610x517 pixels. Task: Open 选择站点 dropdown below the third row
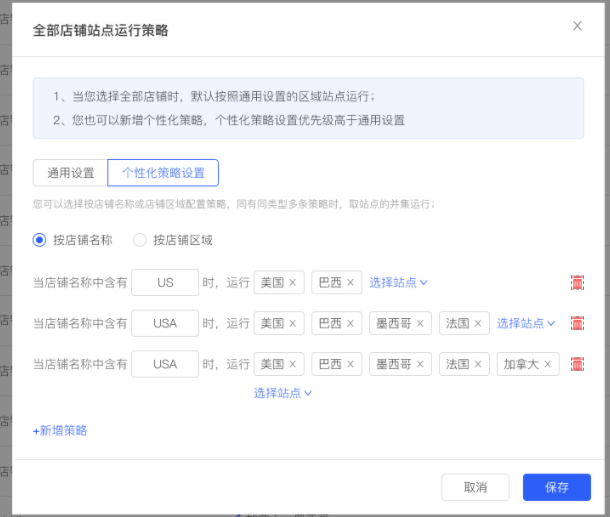(x=283, y=393)
